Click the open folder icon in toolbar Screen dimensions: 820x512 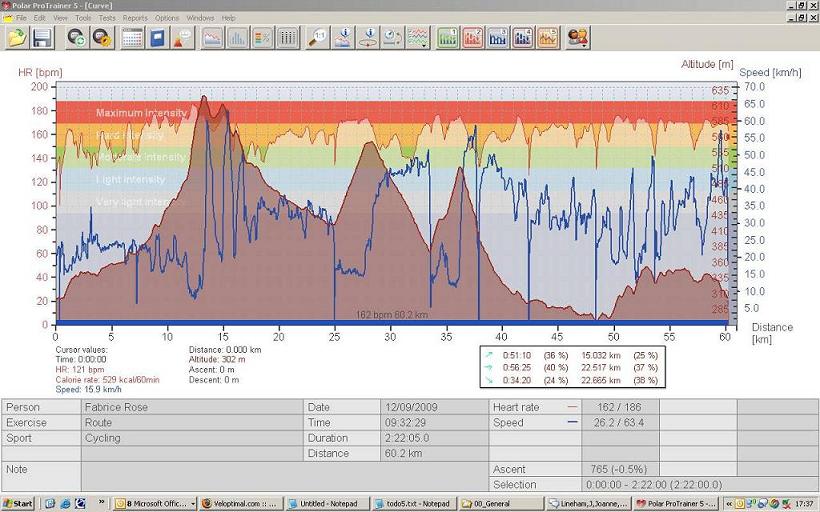(x=17, y=38)
